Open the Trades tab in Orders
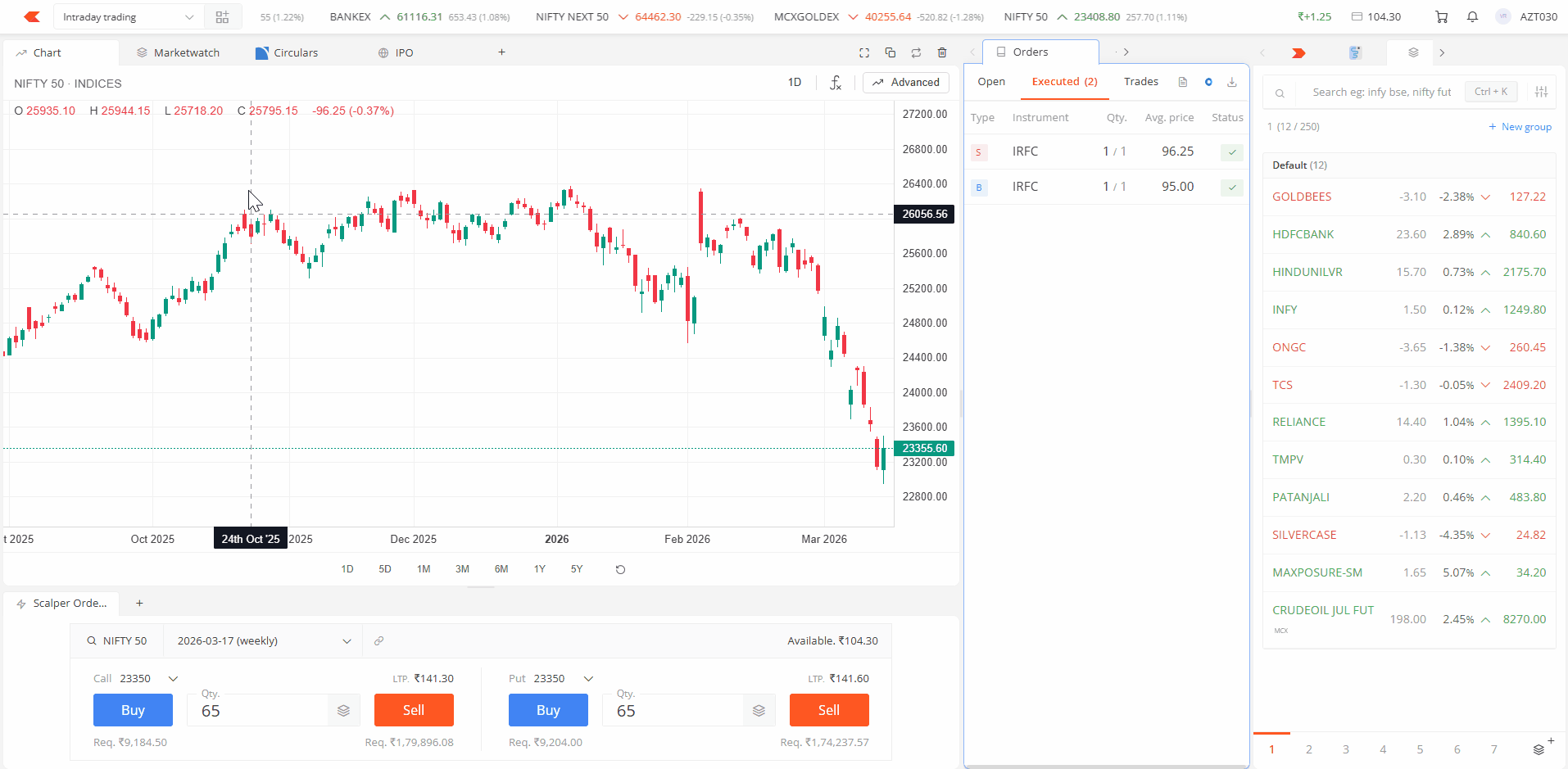The height and width of the screenshot is (769, 1568). pos(1140,82)
